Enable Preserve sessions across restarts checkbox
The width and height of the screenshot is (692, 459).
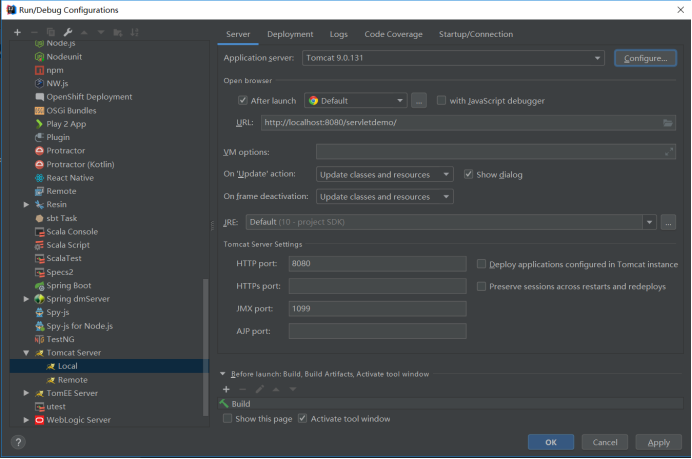click(481, 286)
